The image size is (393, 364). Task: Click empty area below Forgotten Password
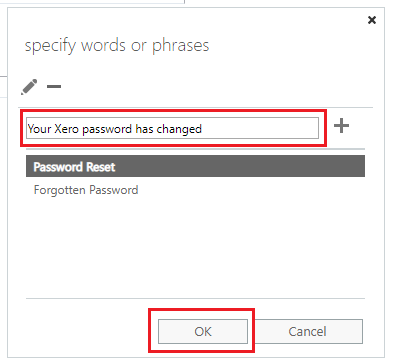click(195, 248)
